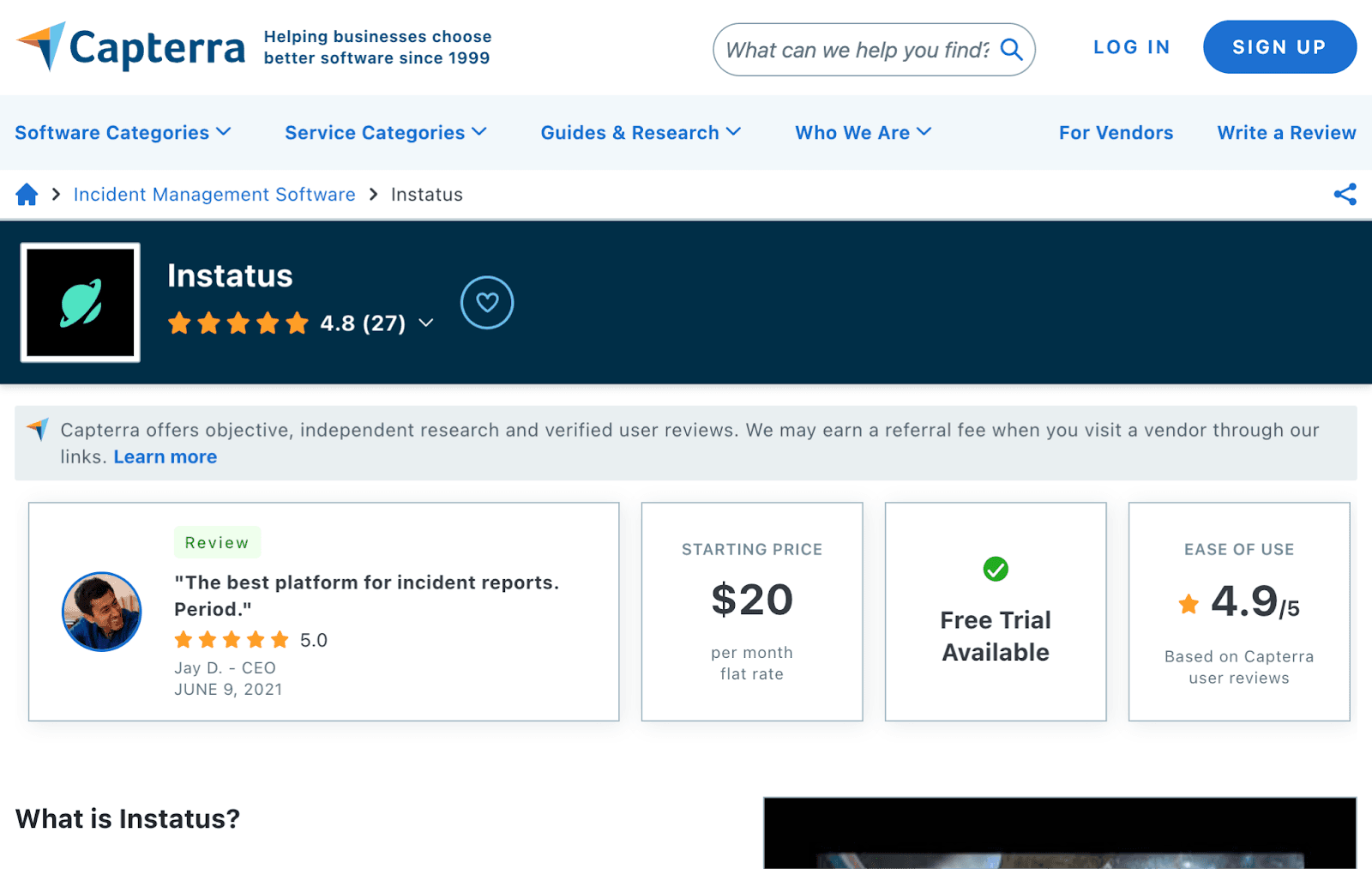Screen dimensions: 1372x869
Task: Click the green Free Trial checkmark
Action: 995,569
